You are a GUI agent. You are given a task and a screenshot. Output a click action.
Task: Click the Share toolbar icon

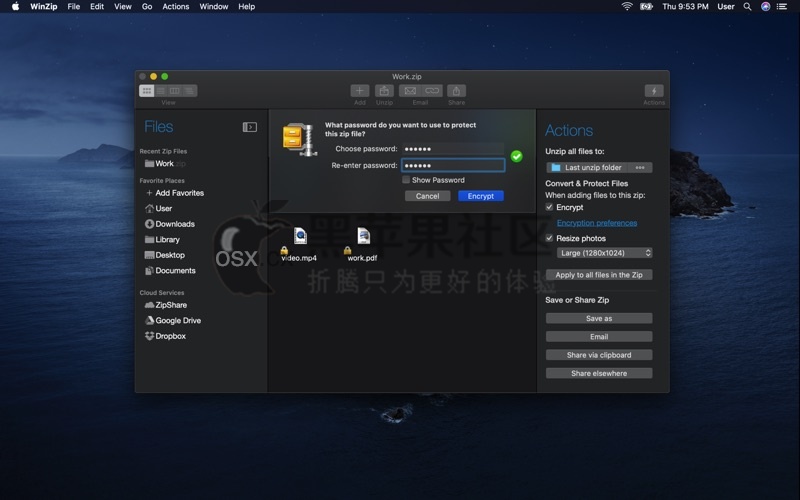tap(456, 91)
